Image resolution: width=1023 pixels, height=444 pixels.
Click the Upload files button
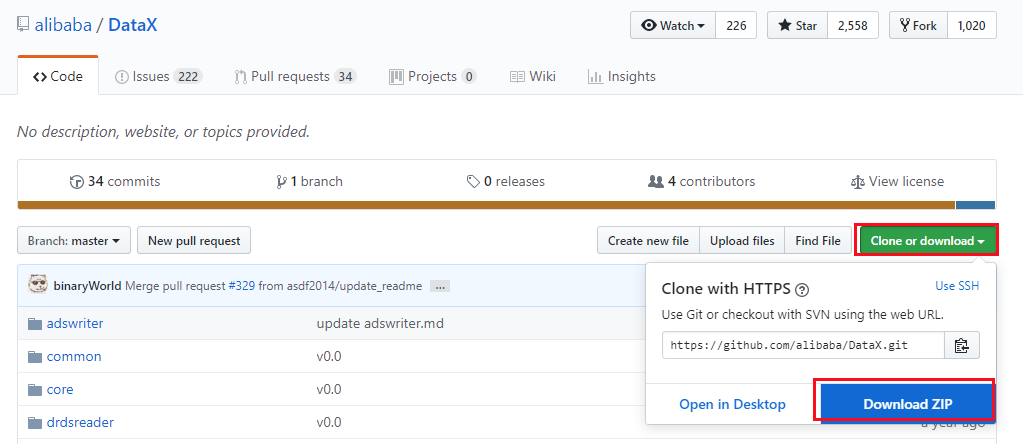742,241
